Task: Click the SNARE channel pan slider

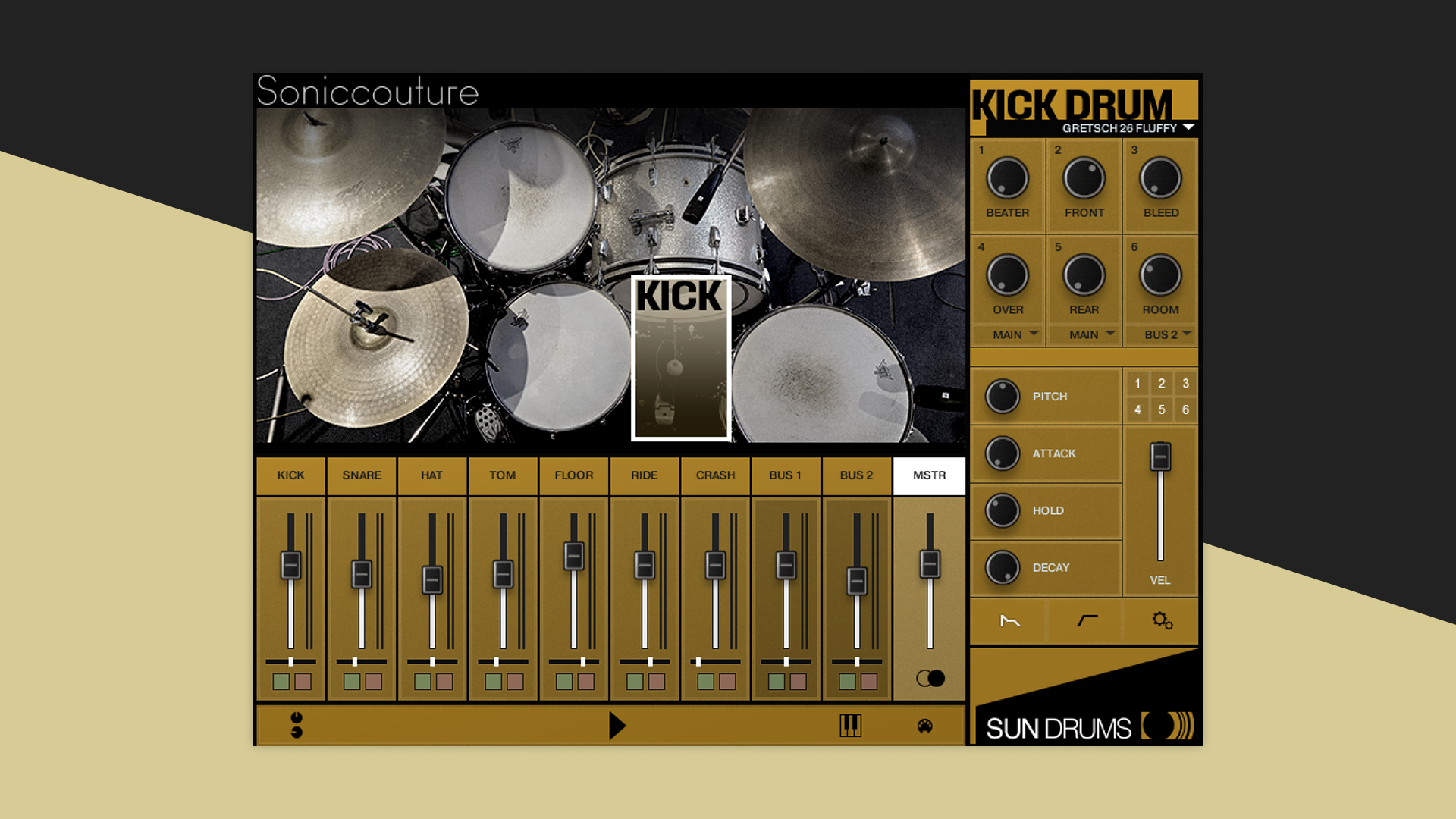Action: click(x=362, y=662)
